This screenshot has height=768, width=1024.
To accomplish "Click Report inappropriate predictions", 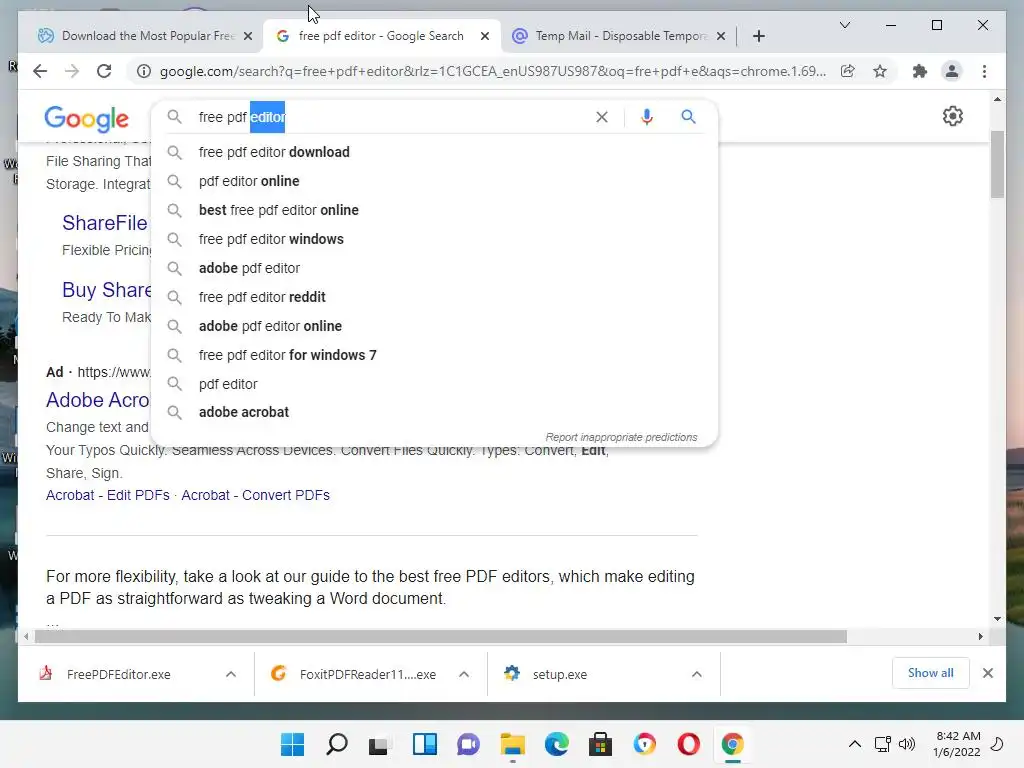I will click(x=621, y=437).
